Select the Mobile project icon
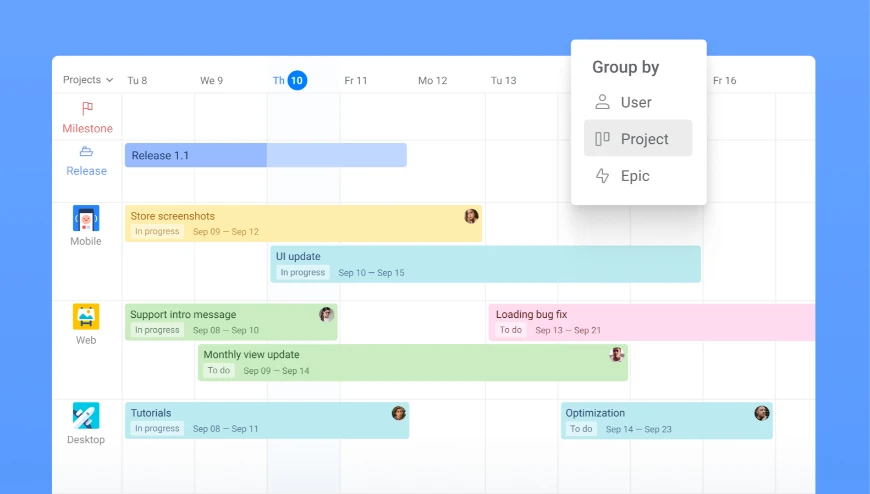This screenshot has width=870, height=494. point(86,218)
